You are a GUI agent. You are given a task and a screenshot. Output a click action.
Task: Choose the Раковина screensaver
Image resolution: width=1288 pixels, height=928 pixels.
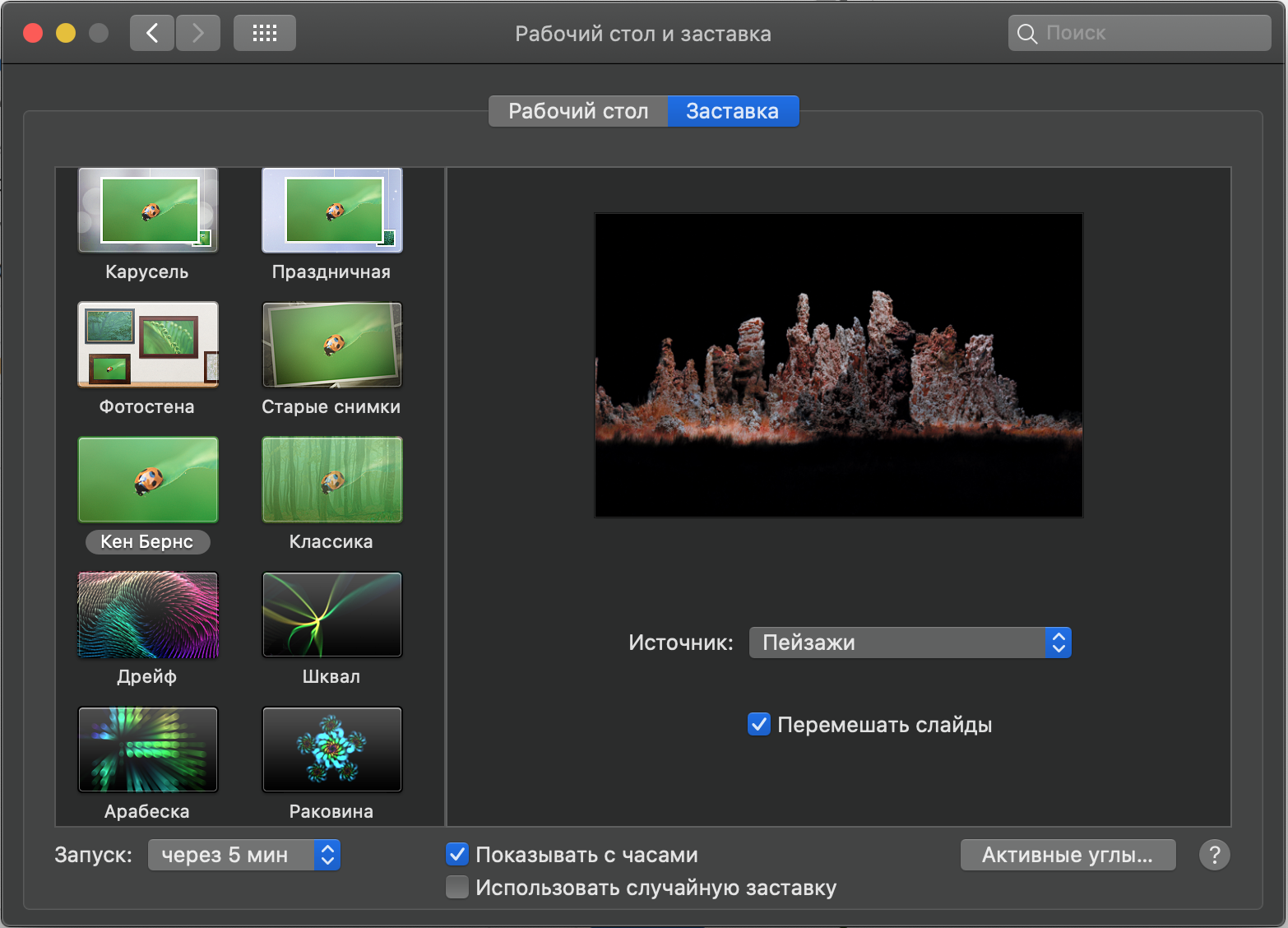coord(332,749)
